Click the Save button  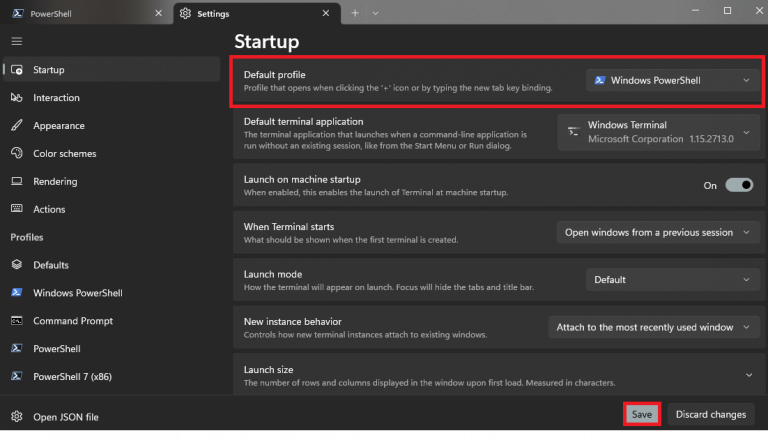(x=642, y=415)
